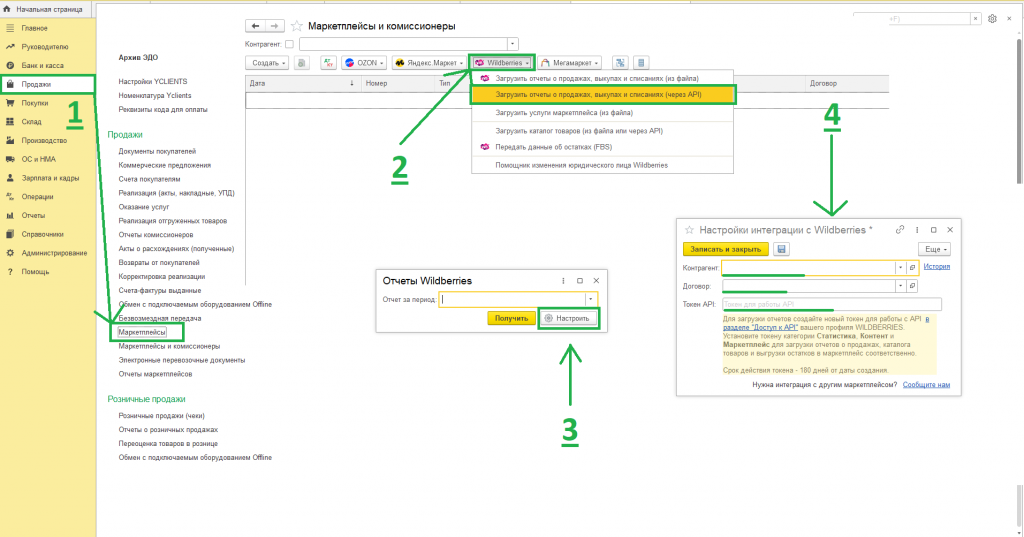Select Загрузить каталог товаров menu item
This screenshot has height=537, width=1024.
602,131
